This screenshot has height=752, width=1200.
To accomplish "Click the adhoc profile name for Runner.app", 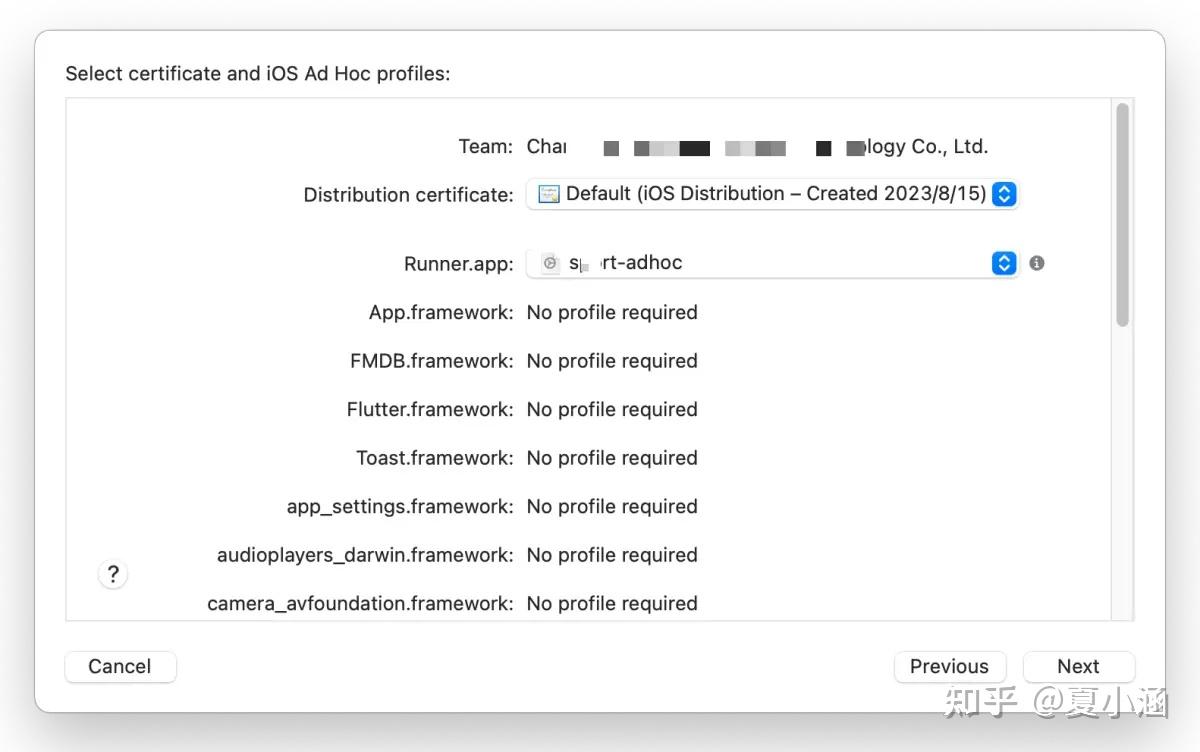I will tap(626, 263).
